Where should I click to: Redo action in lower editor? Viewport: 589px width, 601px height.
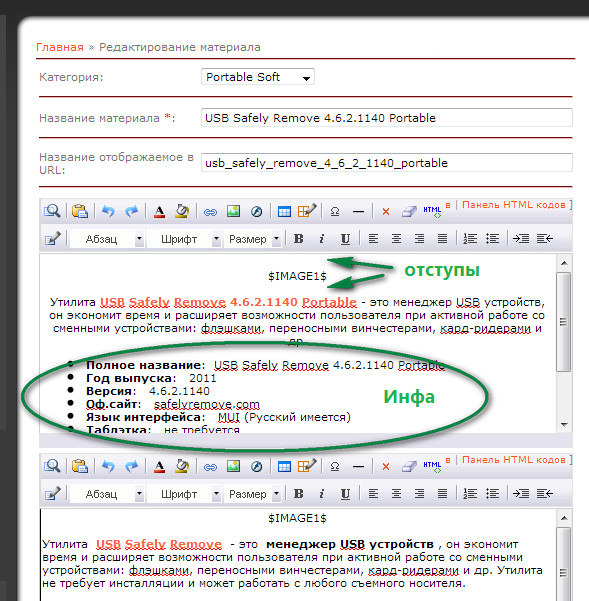click(x=131, y=466)
